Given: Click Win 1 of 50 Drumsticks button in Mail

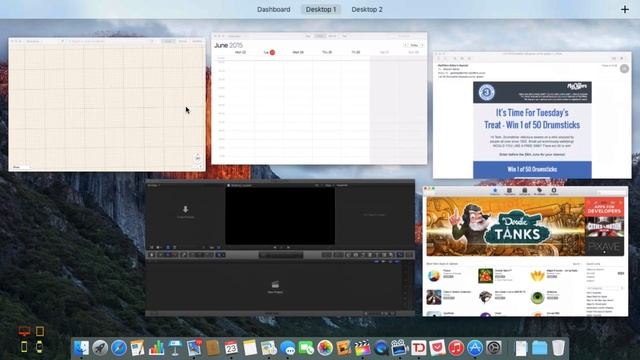Looking at the screenshot, I should point(532,169).
